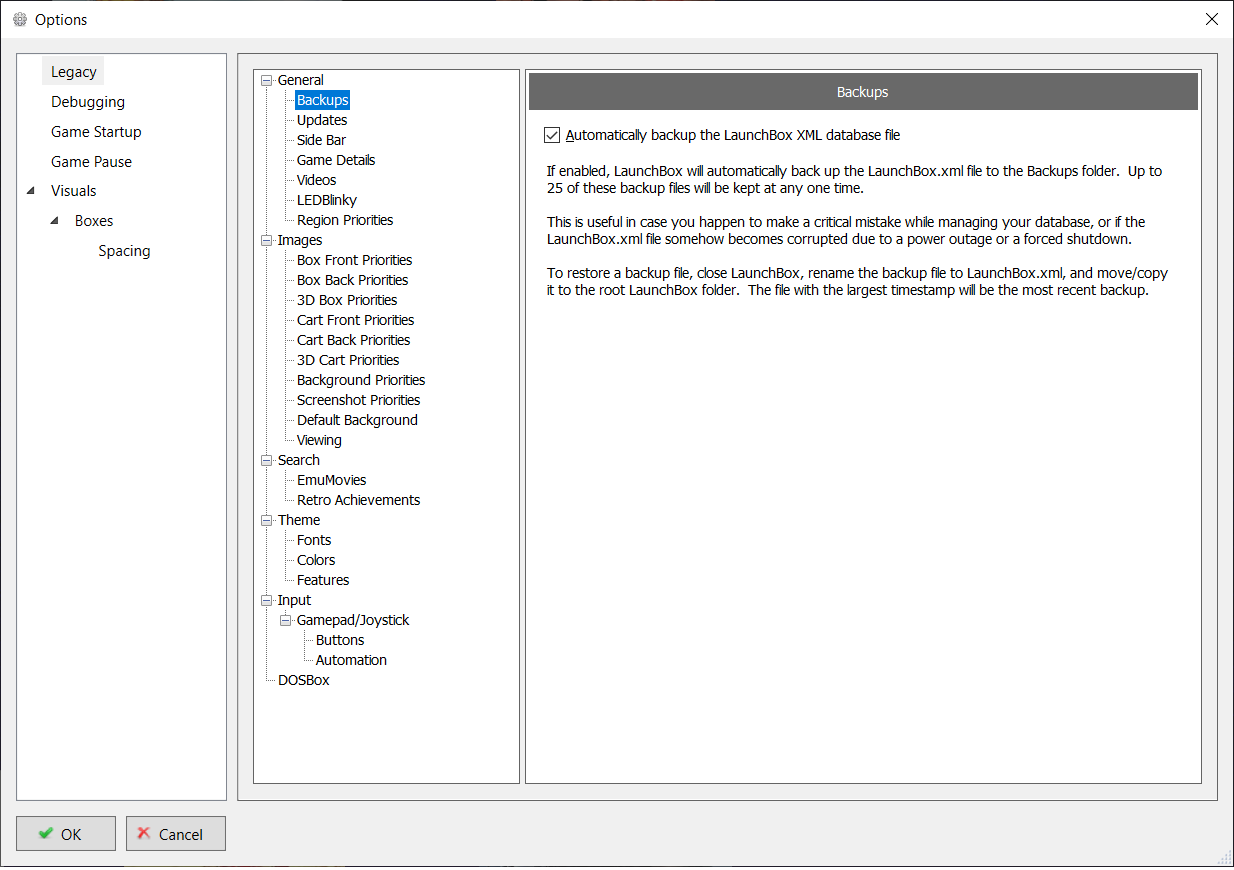
Task: Open the Fonts settings
Action: coord(314,540)
